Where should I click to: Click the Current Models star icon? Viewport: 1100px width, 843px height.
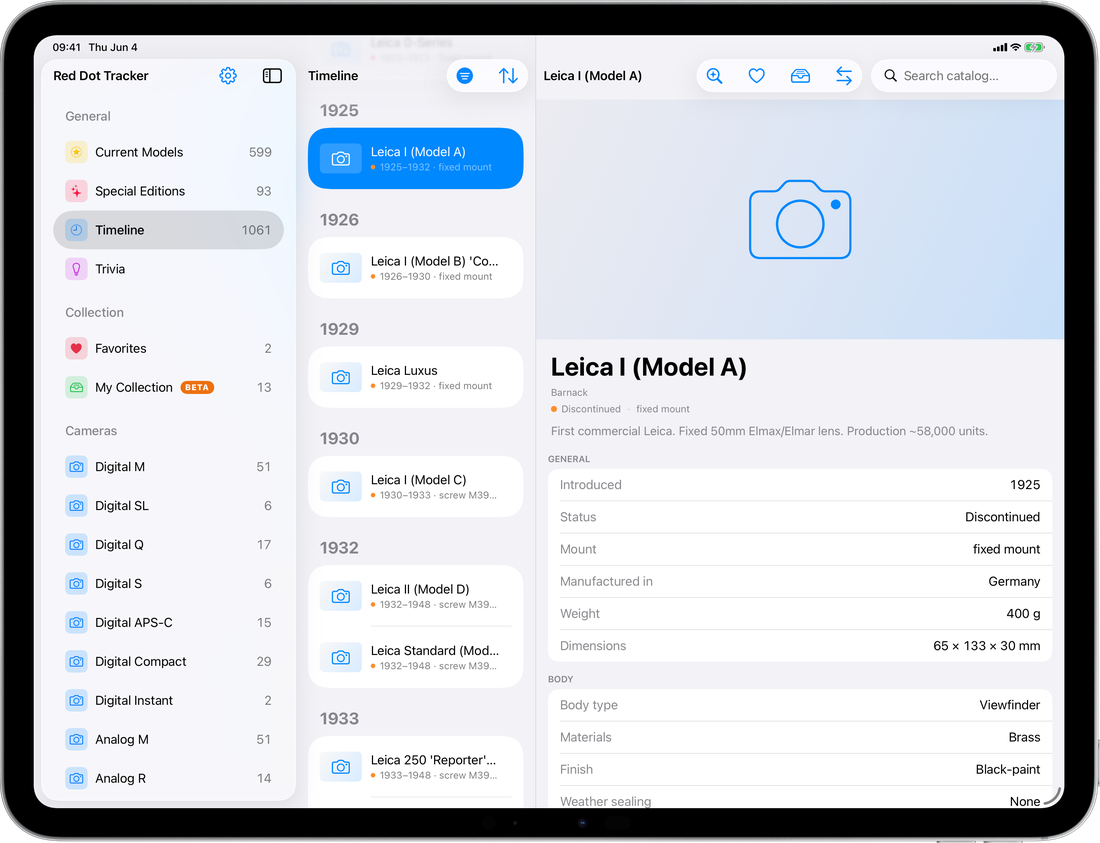pyautogui.click(x=76, y=152)
